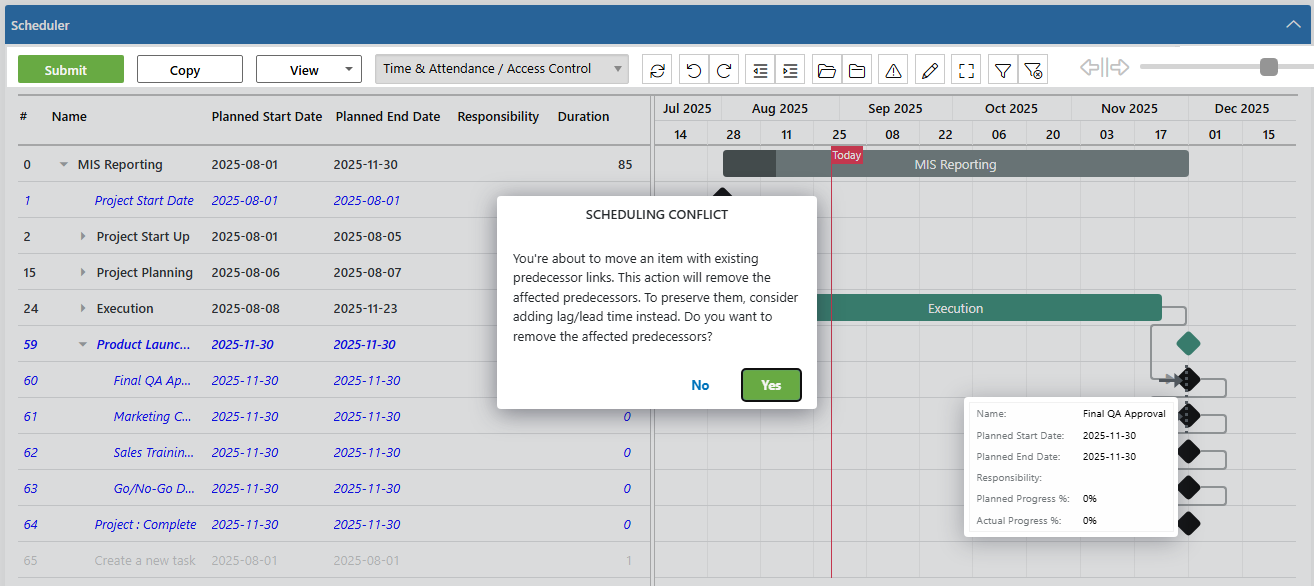Collapse the Scheduler panel with the chevron
The image size is (1314, 586).
pos(1293,24)
